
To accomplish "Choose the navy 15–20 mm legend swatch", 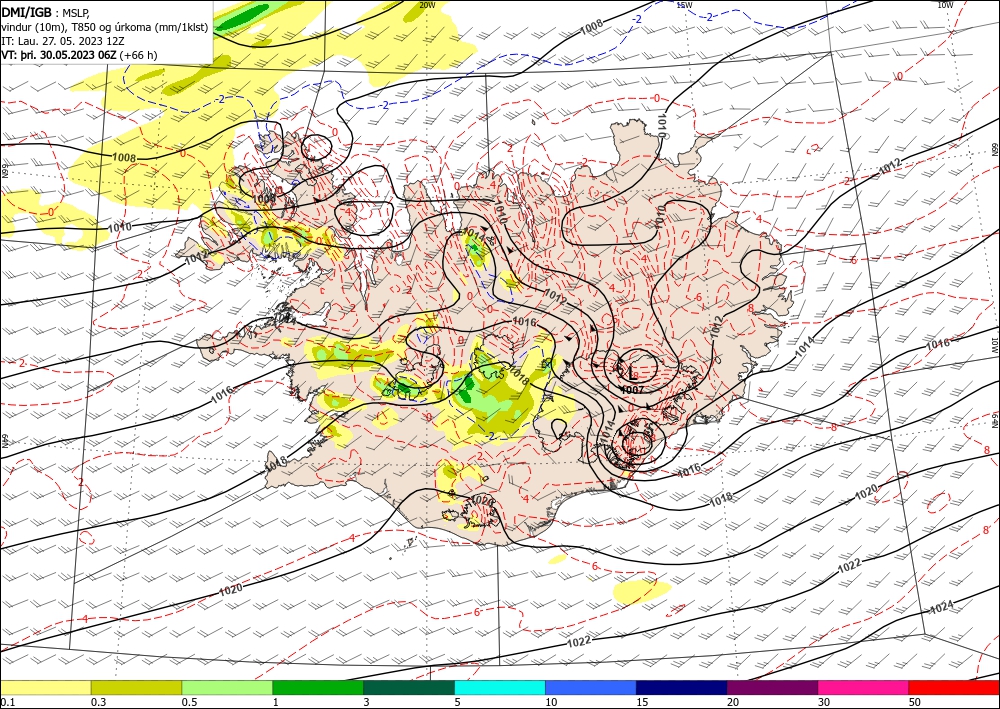I will 682,687.
